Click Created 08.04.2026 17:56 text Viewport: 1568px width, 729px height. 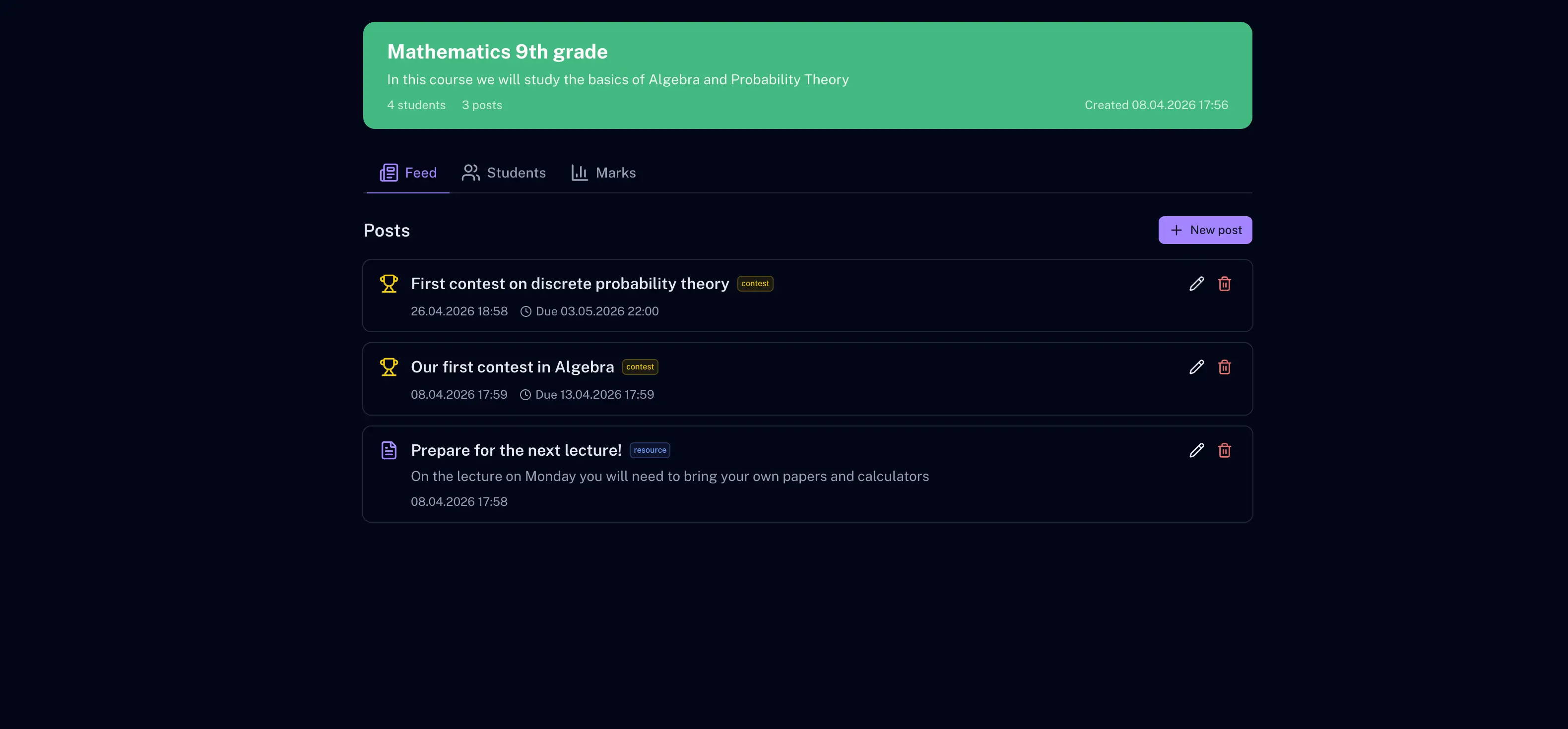(1156, 105)
